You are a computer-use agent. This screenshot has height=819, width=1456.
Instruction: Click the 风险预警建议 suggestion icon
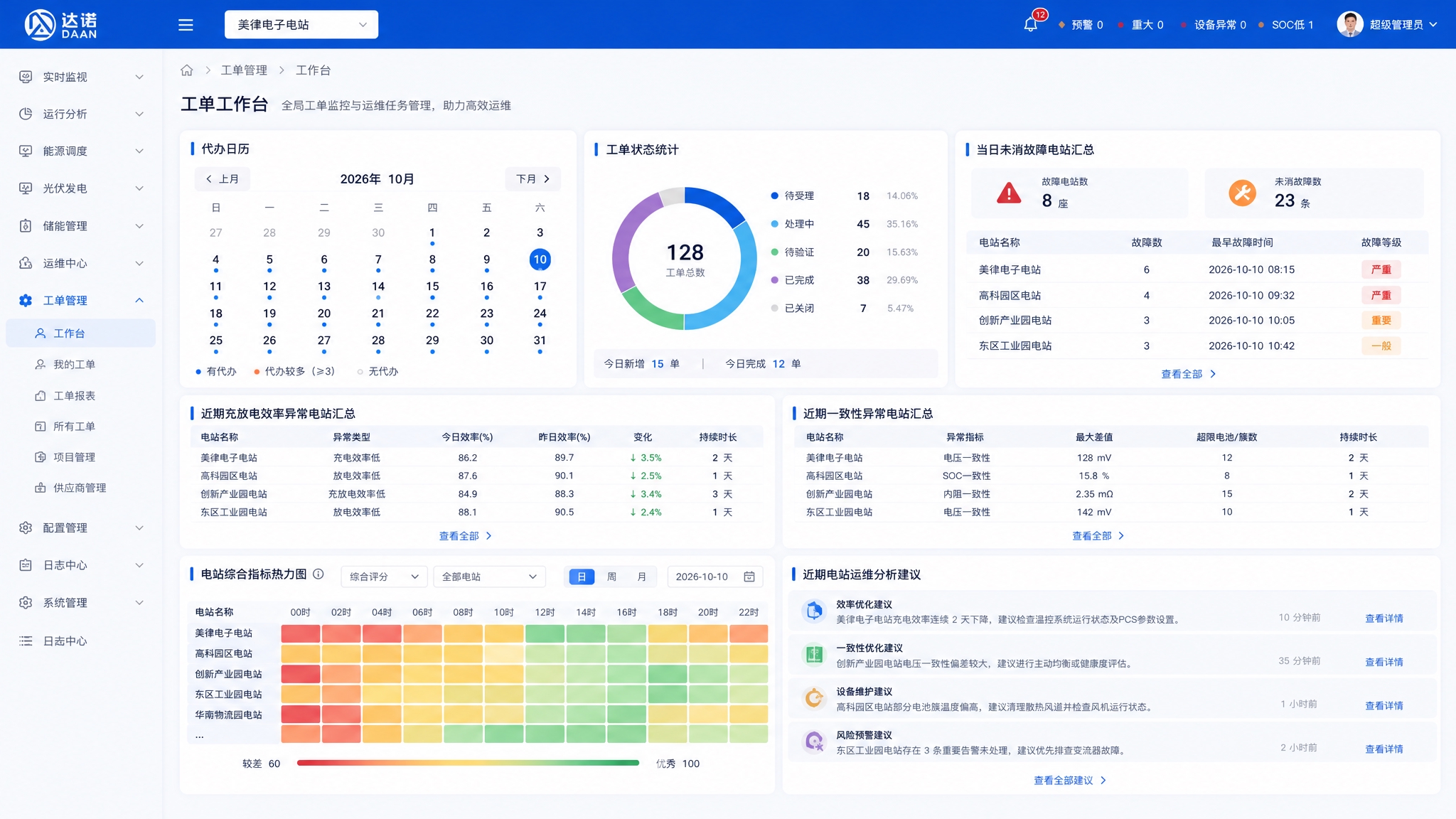814,742
